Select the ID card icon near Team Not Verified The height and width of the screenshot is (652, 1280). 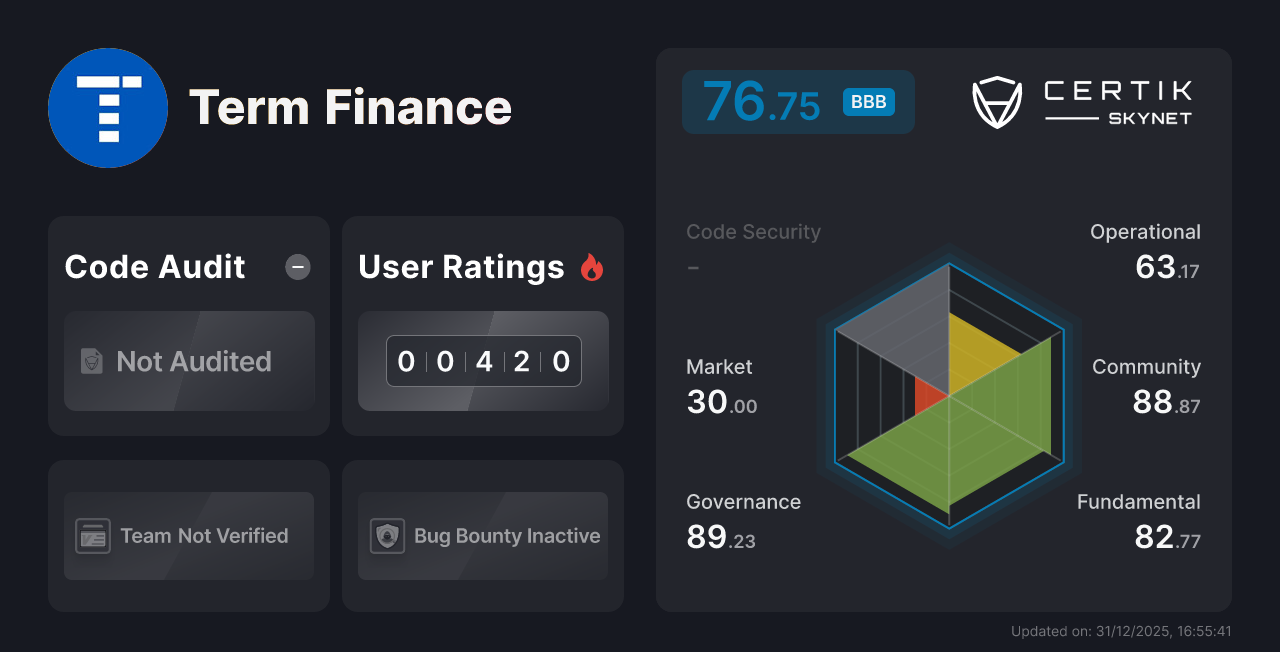pyautogui.click(x=95, y=536)
